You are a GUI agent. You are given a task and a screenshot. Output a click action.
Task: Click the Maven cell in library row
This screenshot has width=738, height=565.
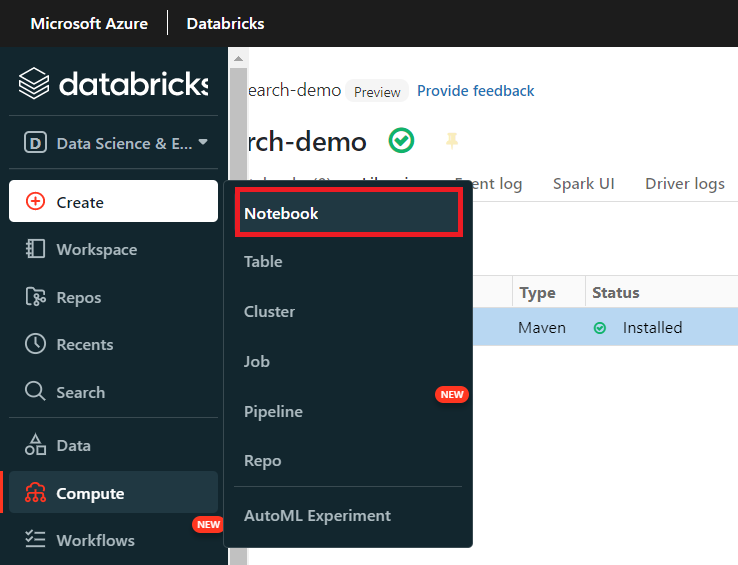tap(542, 327)
